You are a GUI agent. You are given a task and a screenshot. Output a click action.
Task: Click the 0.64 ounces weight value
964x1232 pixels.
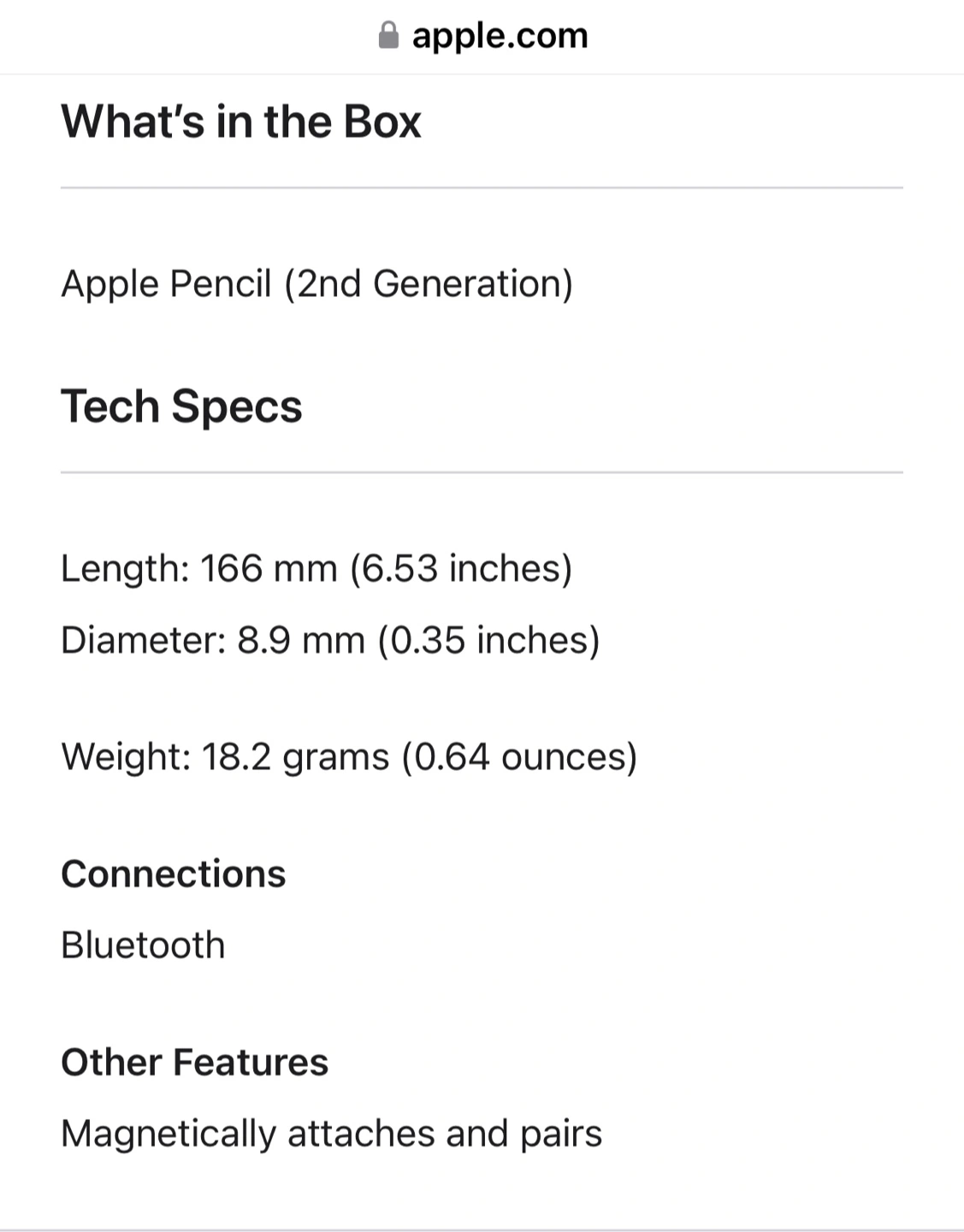520,757
